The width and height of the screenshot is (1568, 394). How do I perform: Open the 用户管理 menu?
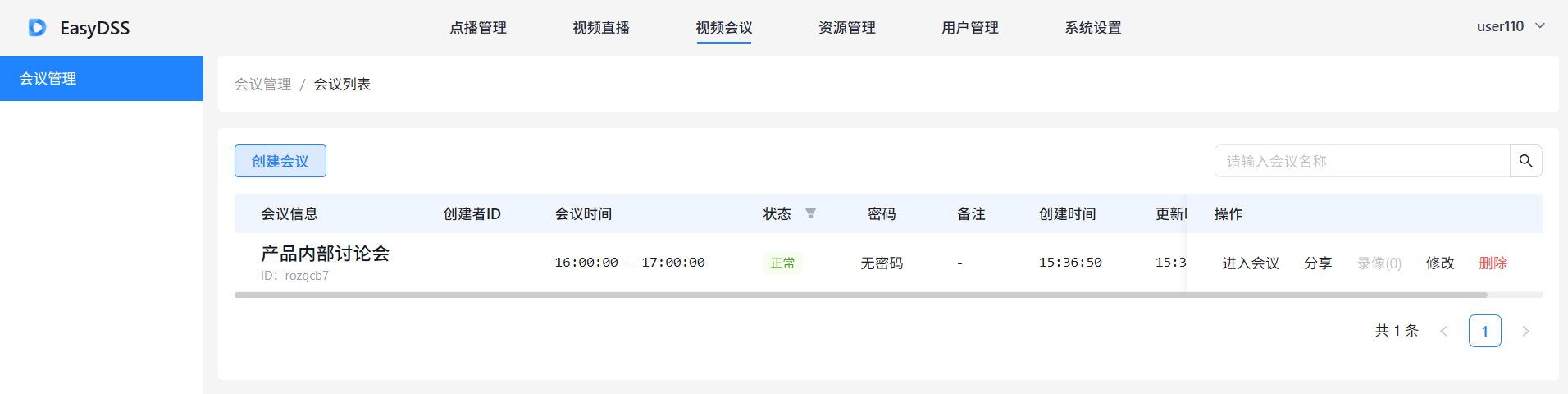(x=970, y=28)
